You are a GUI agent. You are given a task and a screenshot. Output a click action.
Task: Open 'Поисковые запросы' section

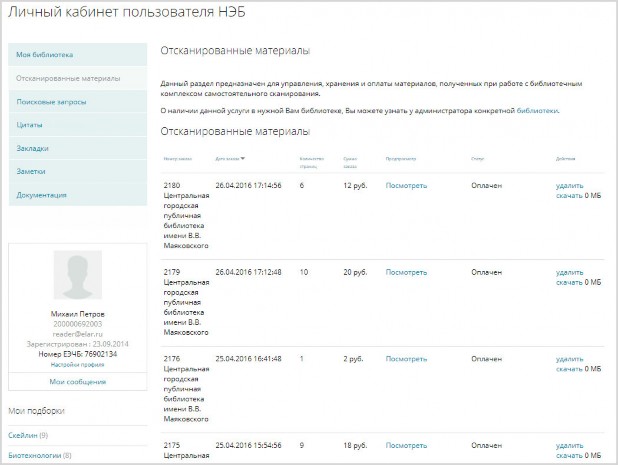[x=78, y=102]
